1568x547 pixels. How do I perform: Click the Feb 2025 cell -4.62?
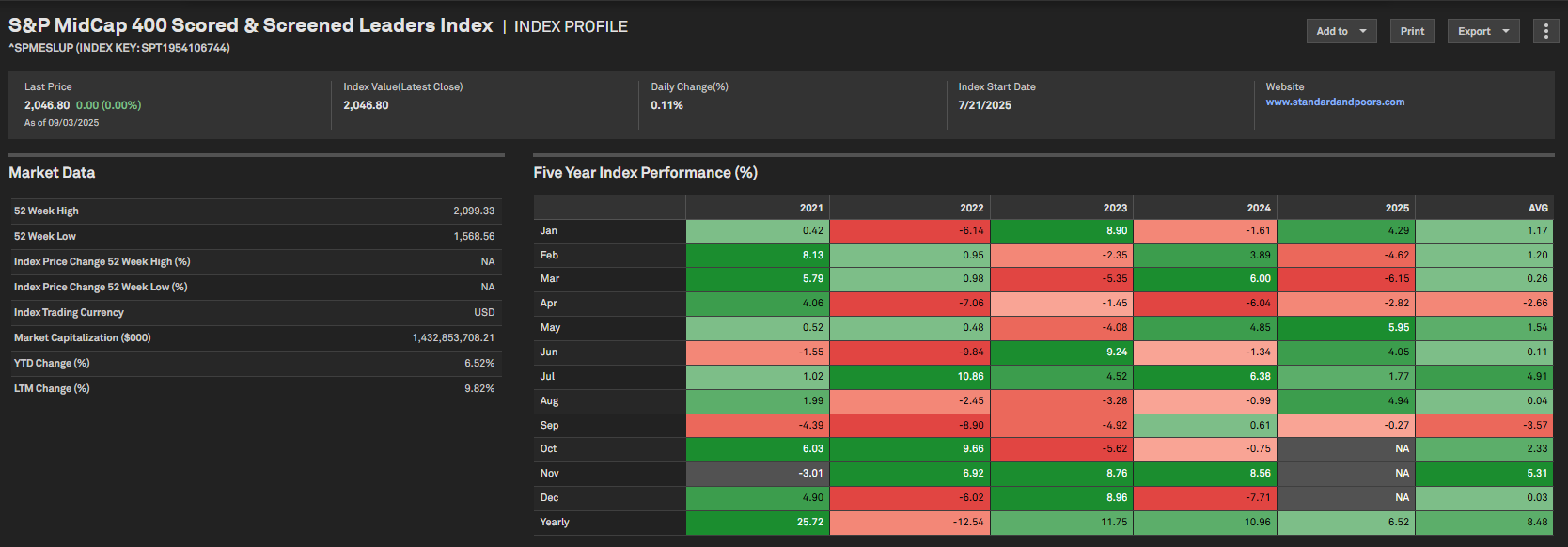(x=1346, y=256)
